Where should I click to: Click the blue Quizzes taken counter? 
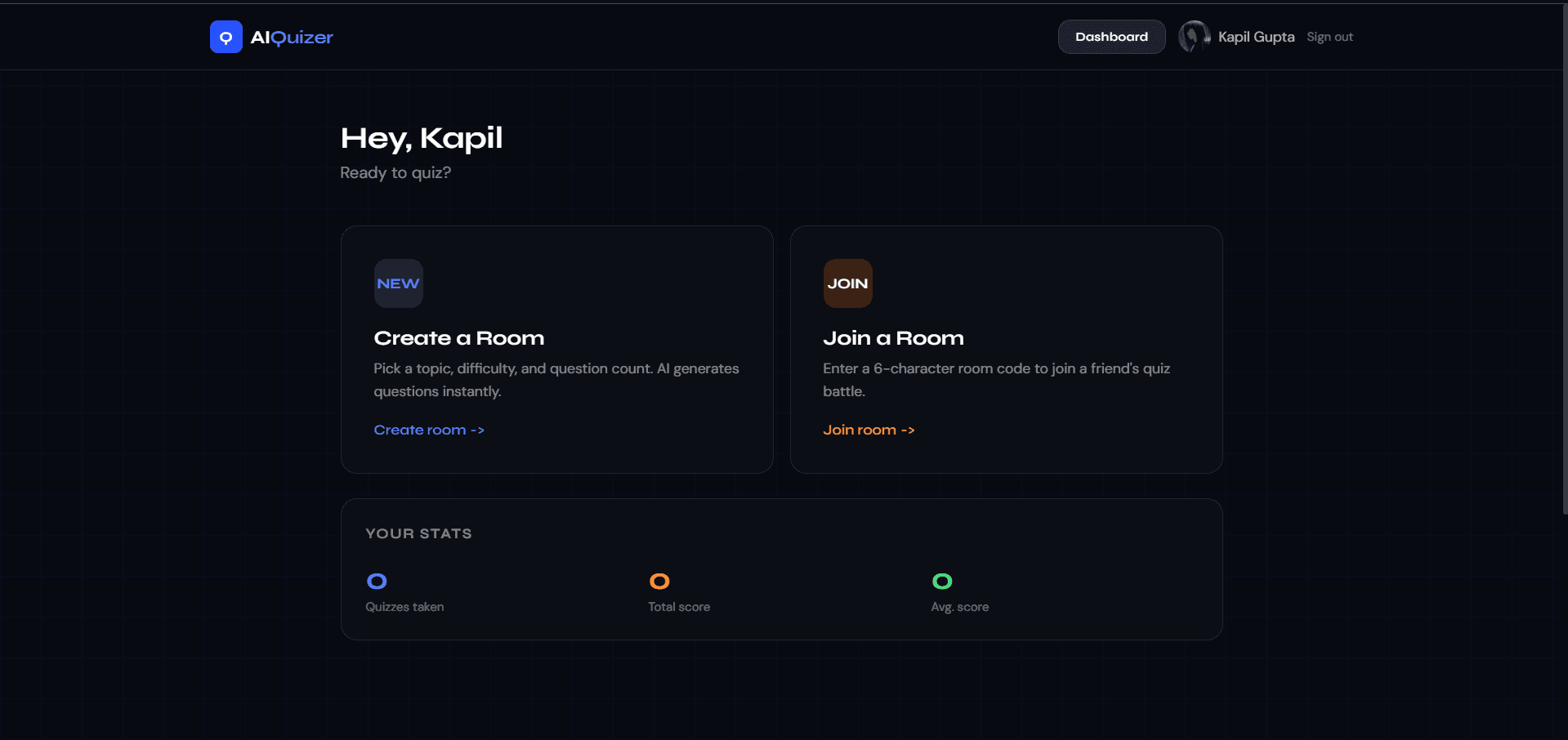(377, 581)
